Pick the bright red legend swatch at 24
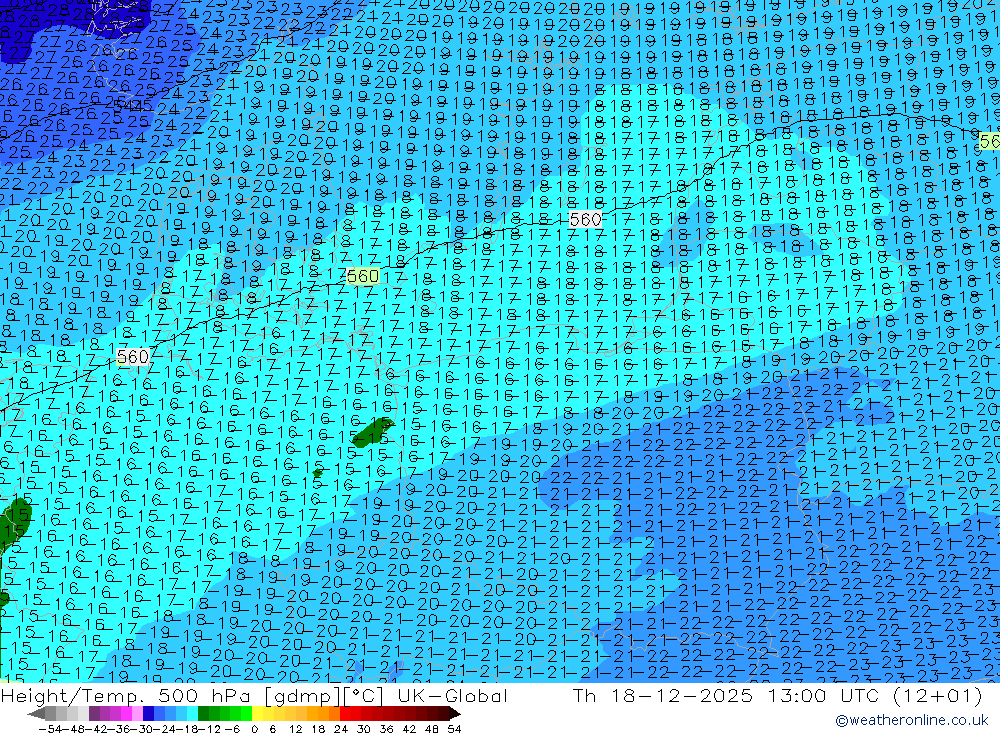The image size is (1000, 733). pyautogui.click(x=345, y=714)
